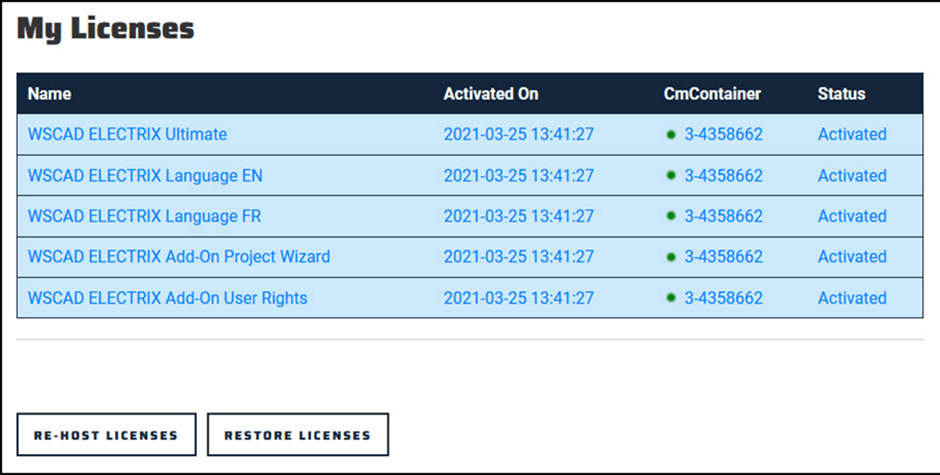The width and height of the screenshot is (940, 475).
Task: Click the Activated status of Project Wizard
Action: 852,257
